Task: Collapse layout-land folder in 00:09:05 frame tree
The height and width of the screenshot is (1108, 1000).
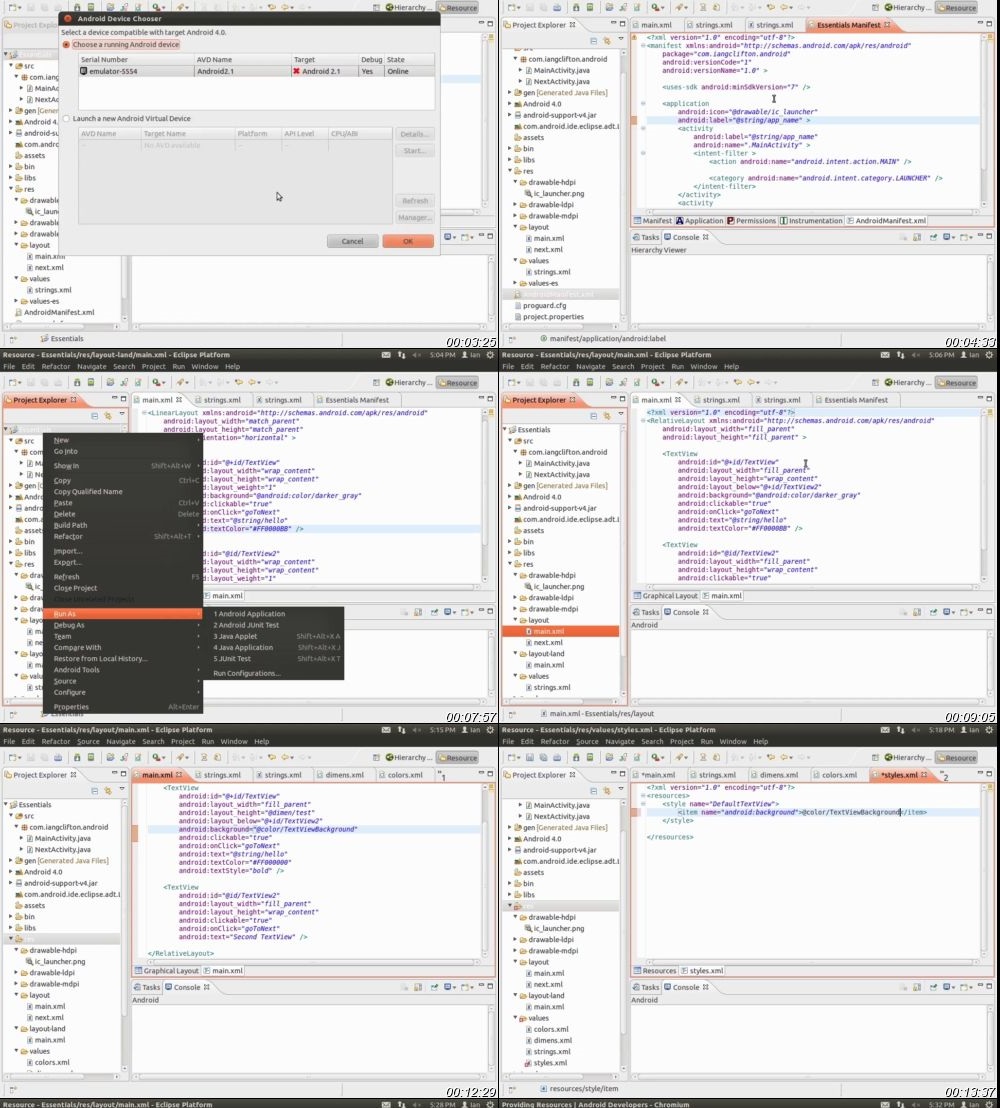Action: tap(515, 654)
